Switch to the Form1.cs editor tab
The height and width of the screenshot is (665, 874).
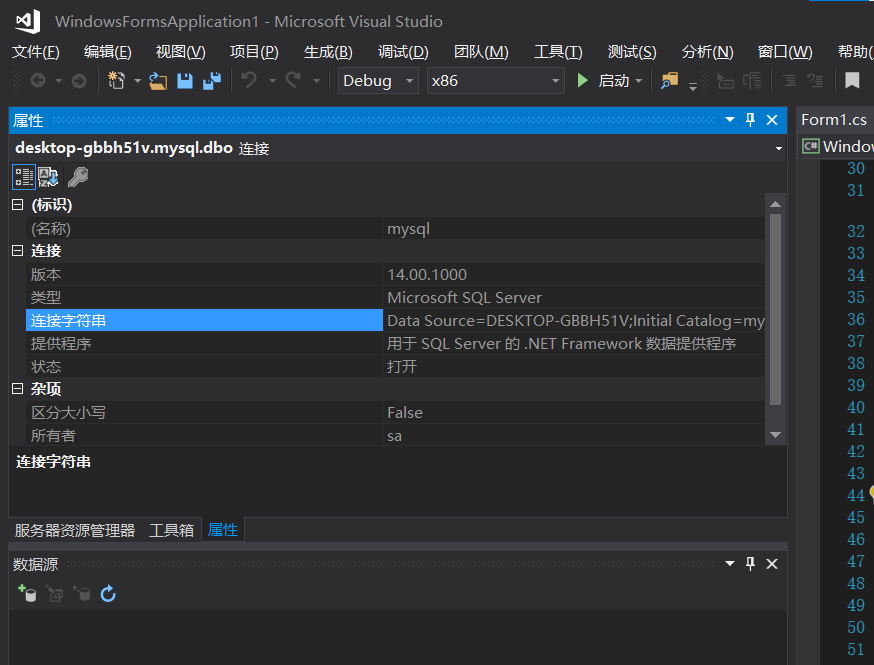(834, 120)
